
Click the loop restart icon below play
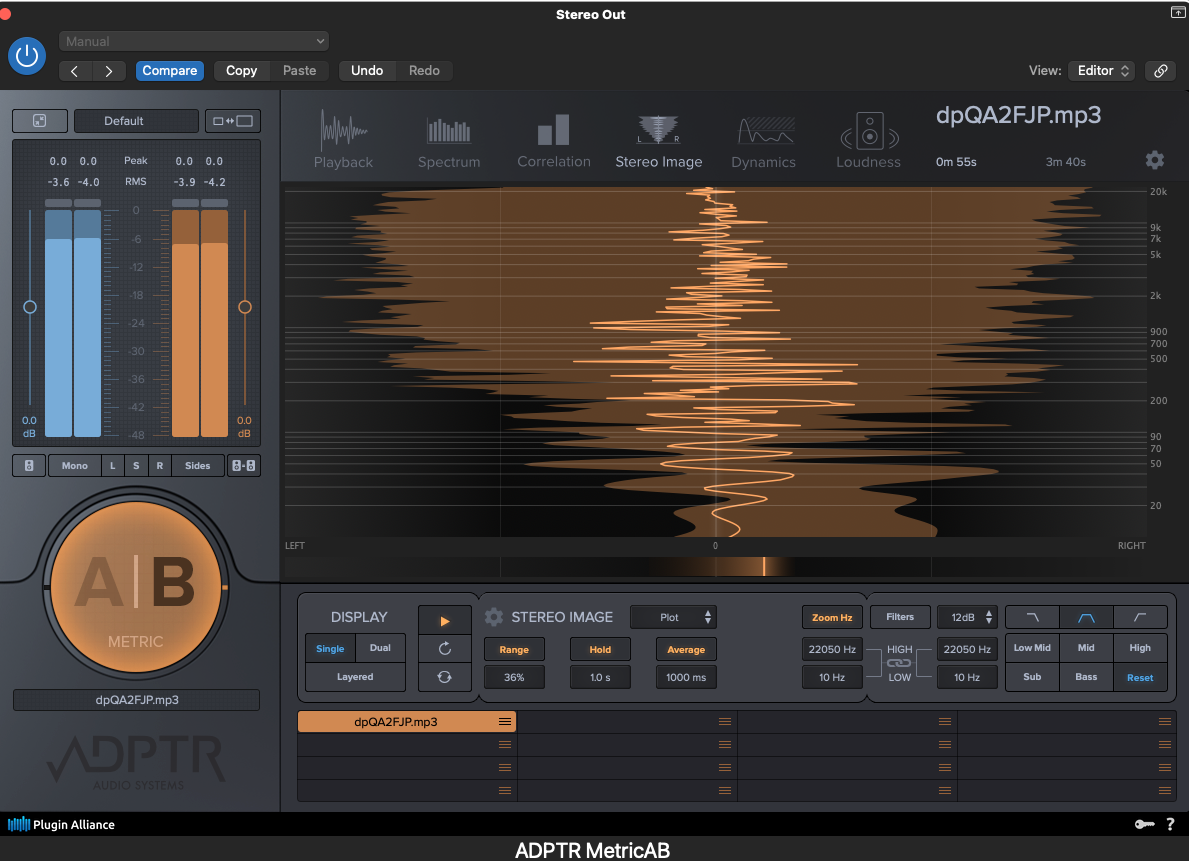(444, 649)
